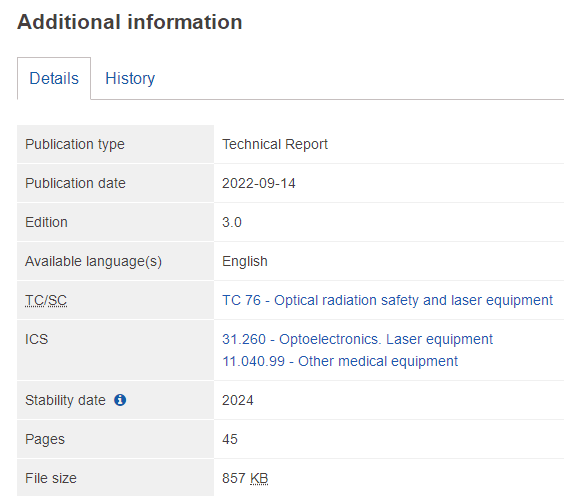Click the English language value
564x496 pixels.
[245, 261]
